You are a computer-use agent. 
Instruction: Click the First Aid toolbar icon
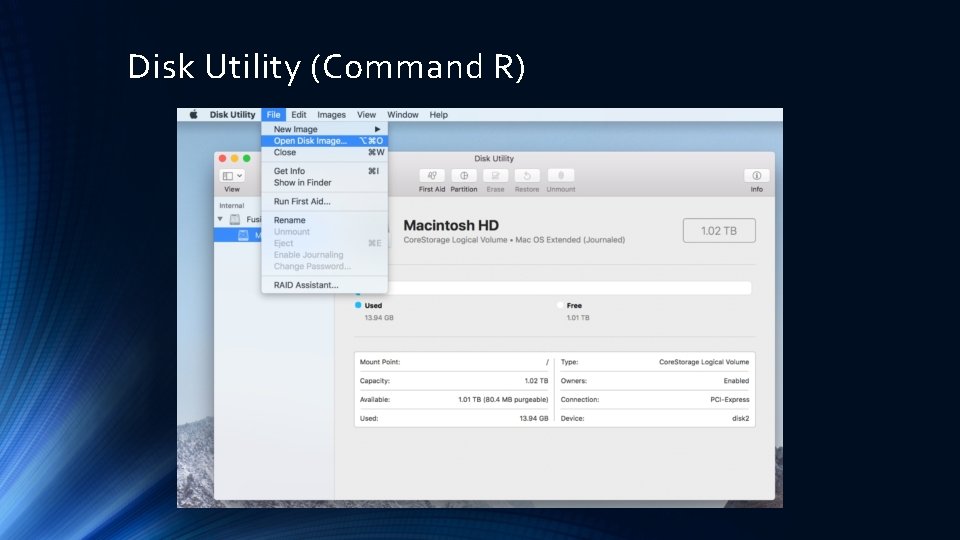tap(432, 176)
